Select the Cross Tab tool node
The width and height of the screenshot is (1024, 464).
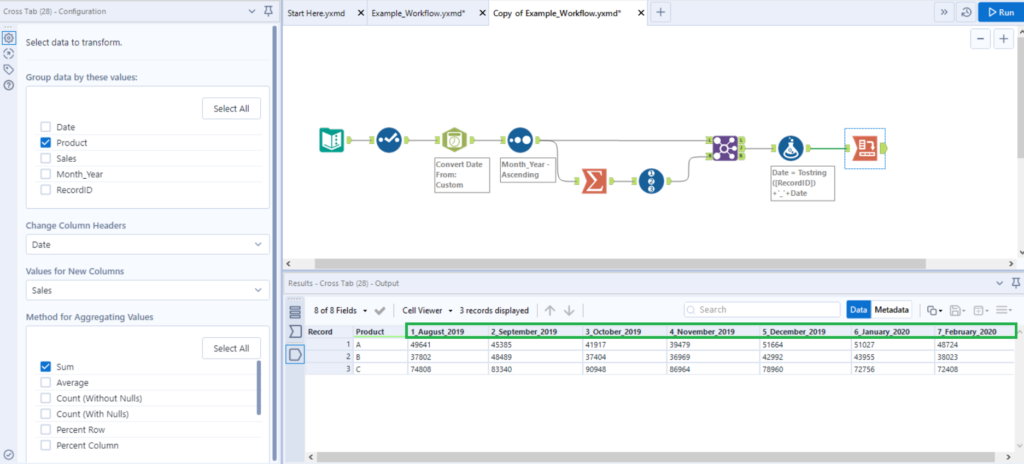point(862,148)
